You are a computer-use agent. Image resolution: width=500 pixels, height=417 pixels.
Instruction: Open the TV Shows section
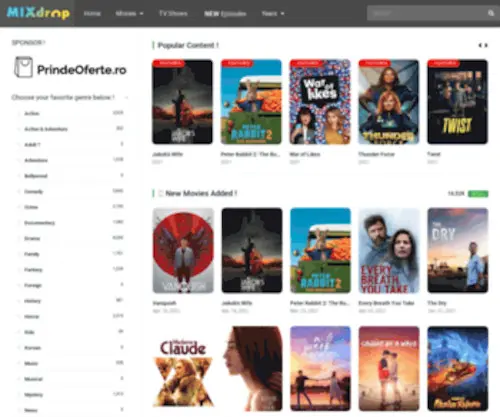click(173, 13)
